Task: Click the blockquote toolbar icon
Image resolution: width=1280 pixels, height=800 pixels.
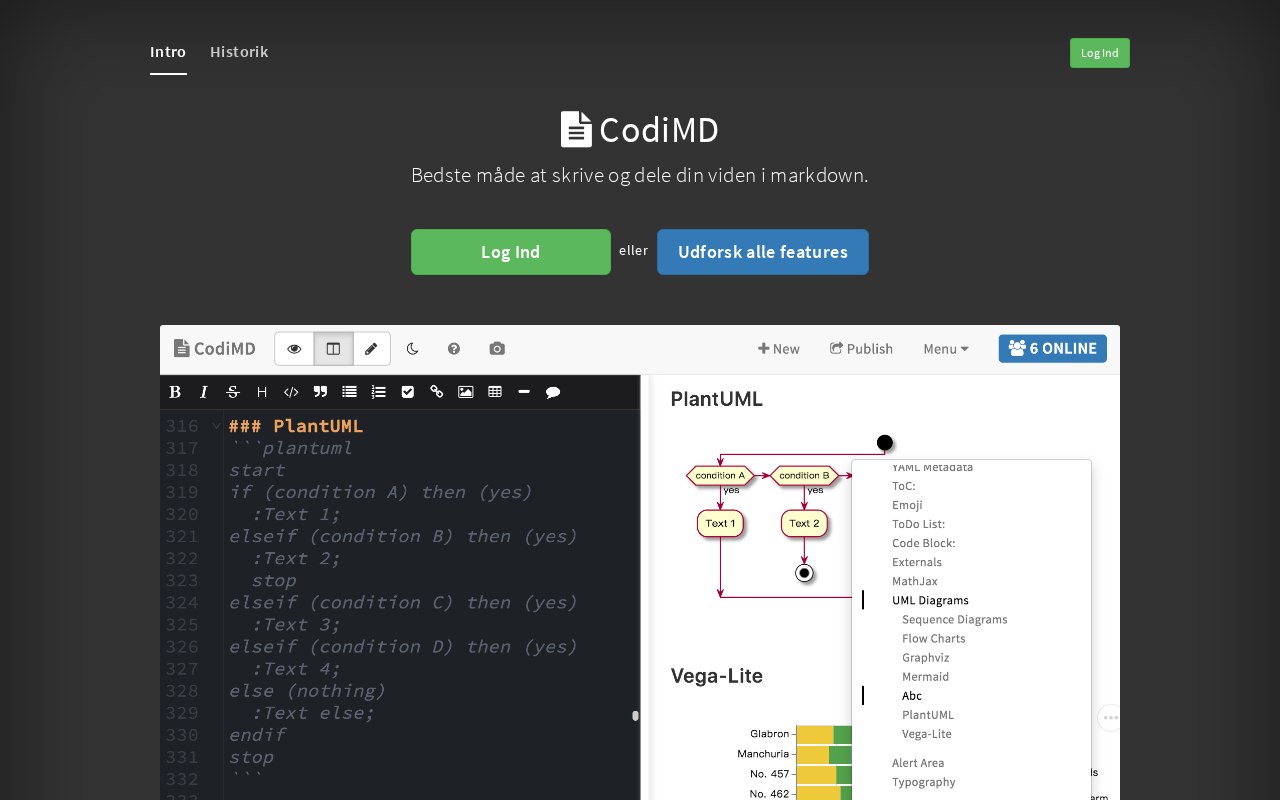Action: (x=320, y=392)
